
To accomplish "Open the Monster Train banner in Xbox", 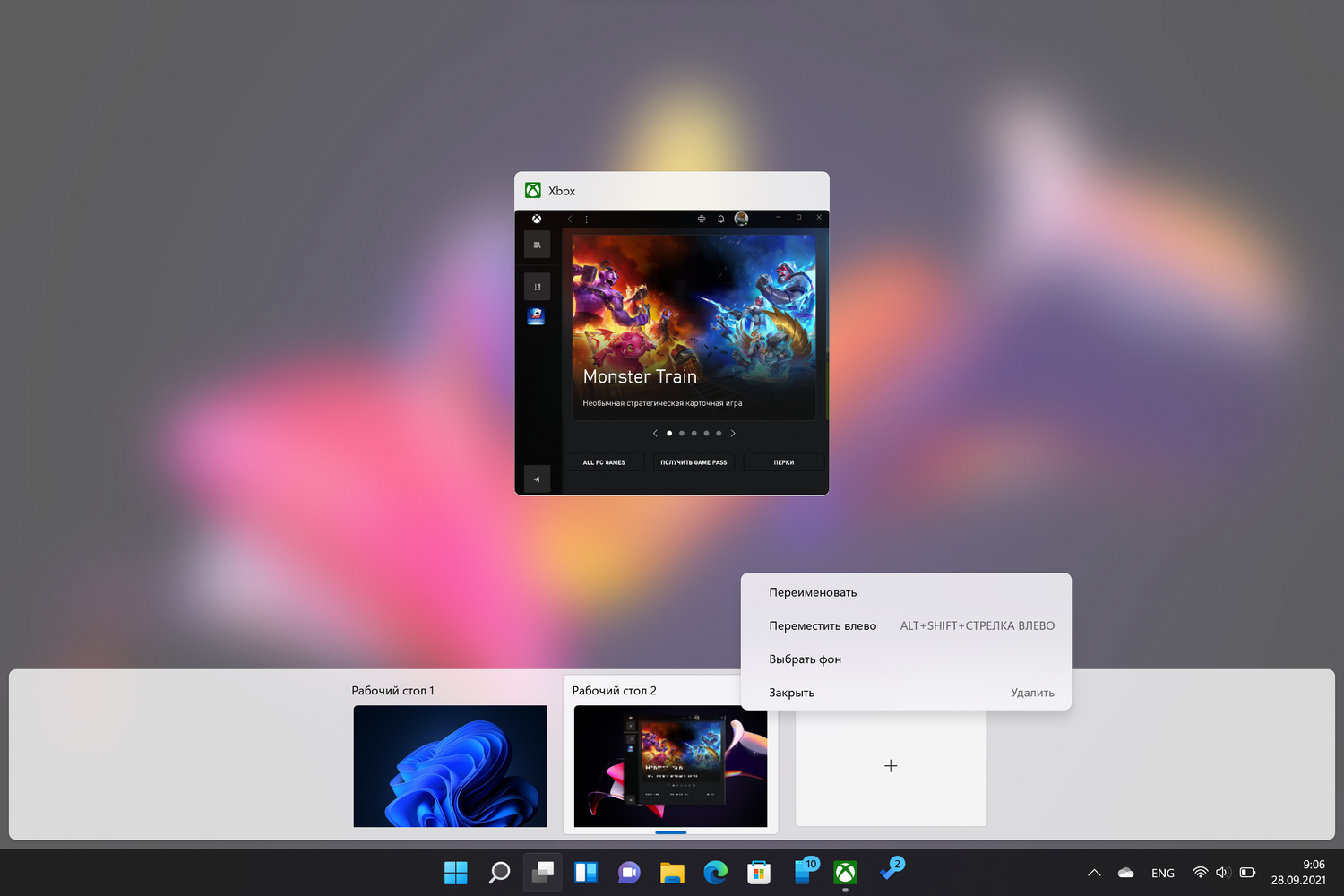I will pos(694,327).
